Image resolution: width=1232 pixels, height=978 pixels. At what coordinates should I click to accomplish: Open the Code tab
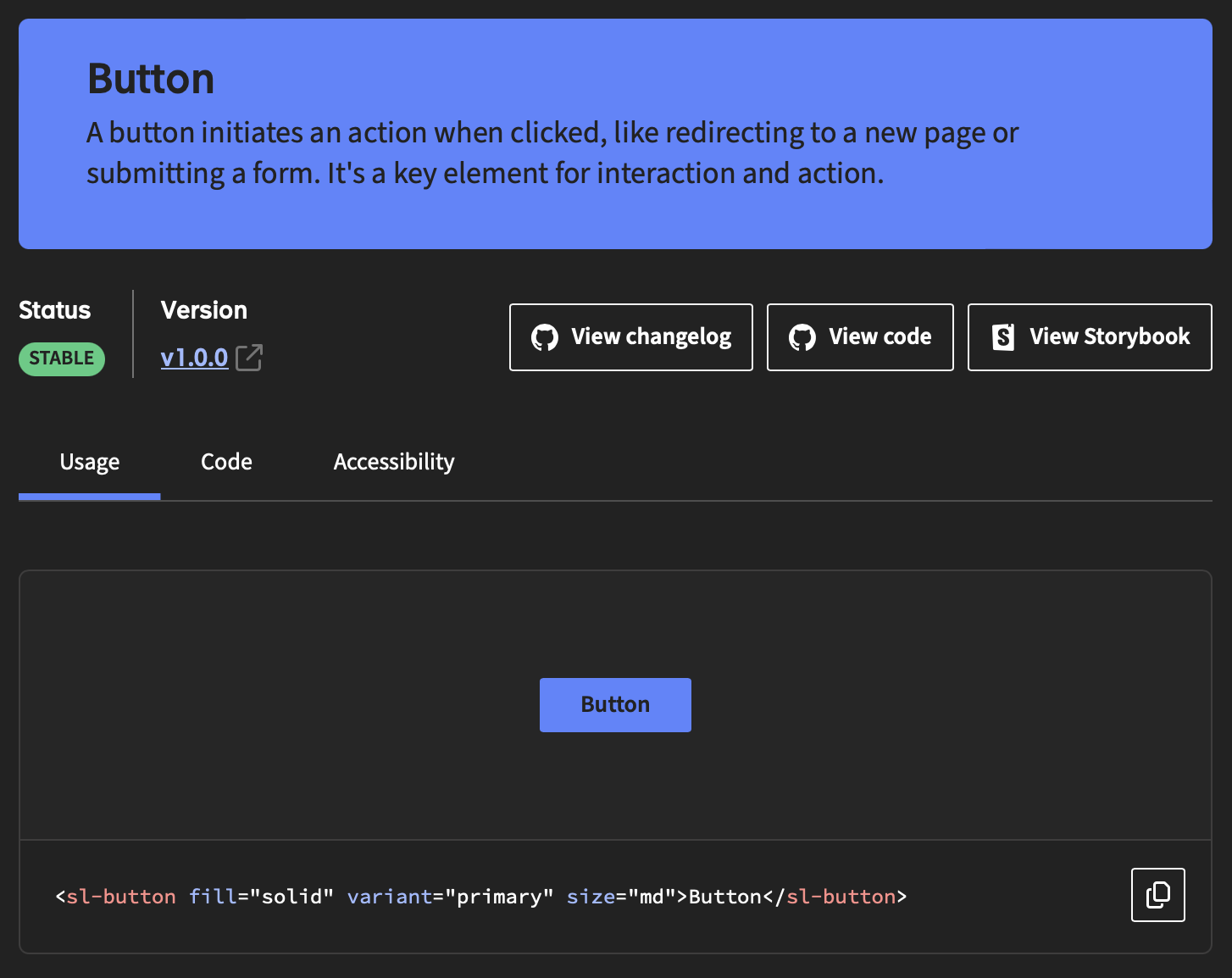click(x=226, y=463)
